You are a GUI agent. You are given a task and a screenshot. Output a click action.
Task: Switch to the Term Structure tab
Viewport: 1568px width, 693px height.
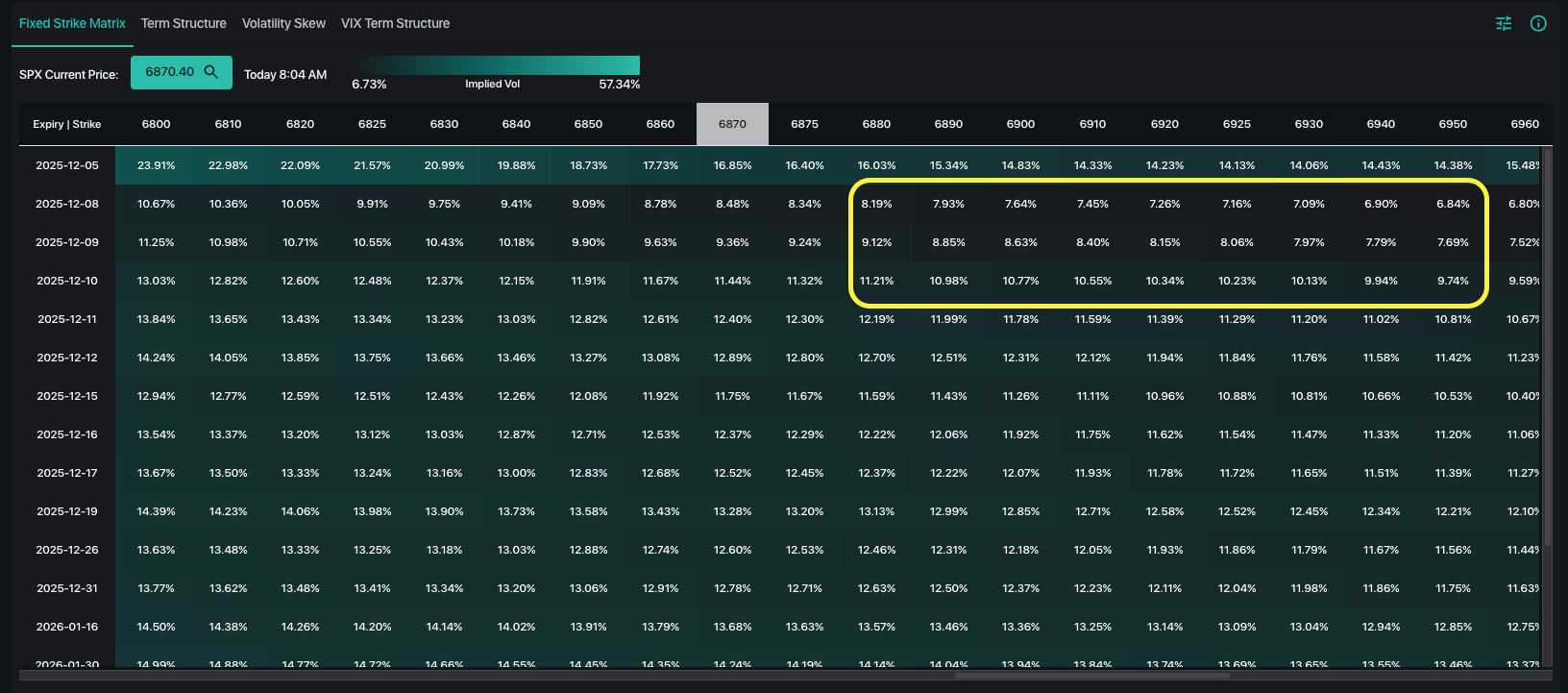[184, 23]
